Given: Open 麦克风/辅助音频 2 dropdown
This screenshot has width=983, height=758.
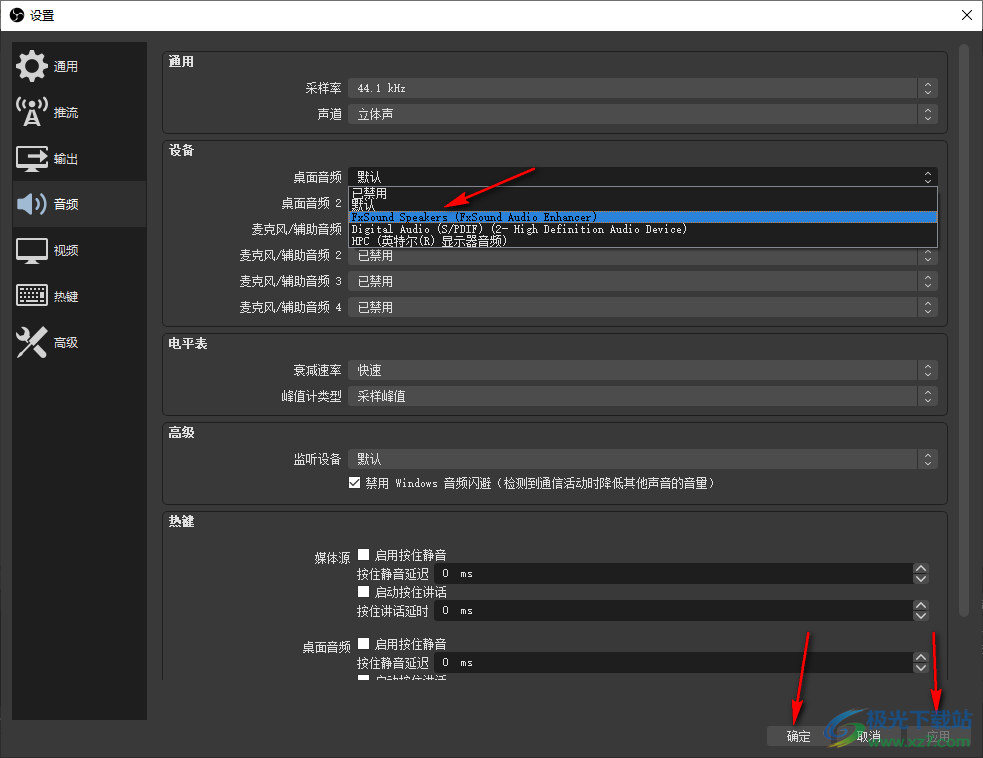Looking at the screenshot, I should click(643, 256).
